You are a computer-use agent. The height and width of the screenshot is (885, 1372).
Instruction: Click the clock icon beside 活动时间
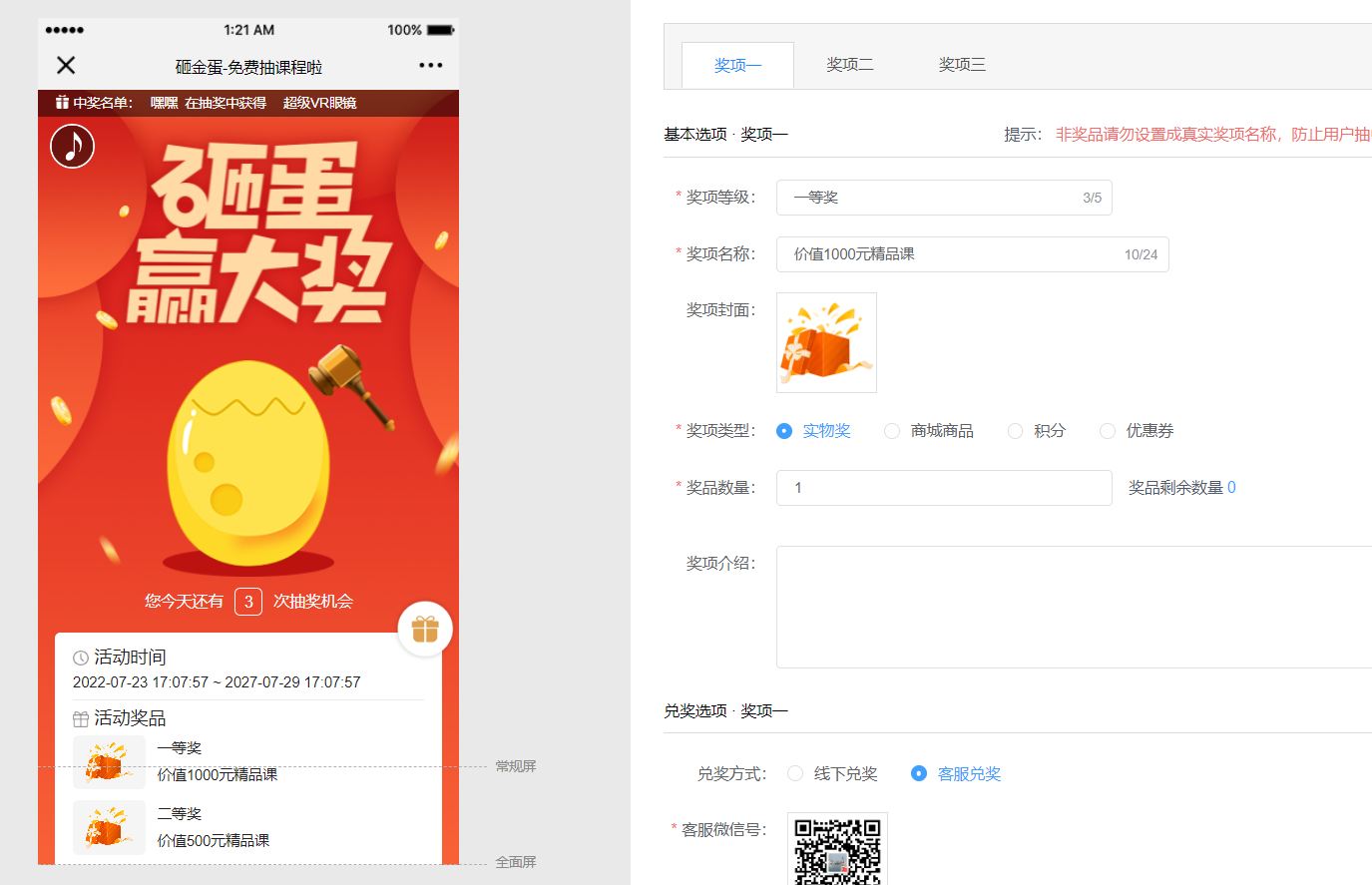(x=80, y=657)
